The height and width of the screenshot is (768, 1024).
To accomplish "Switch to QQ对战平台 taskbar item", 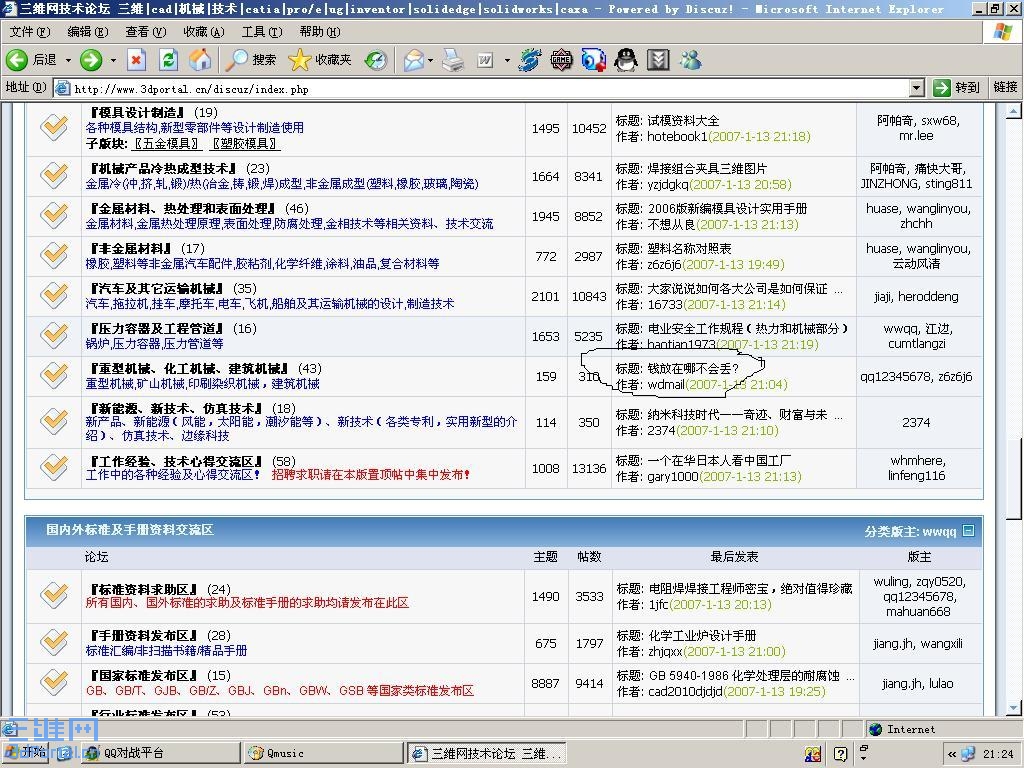I will [x=160, y=753].
